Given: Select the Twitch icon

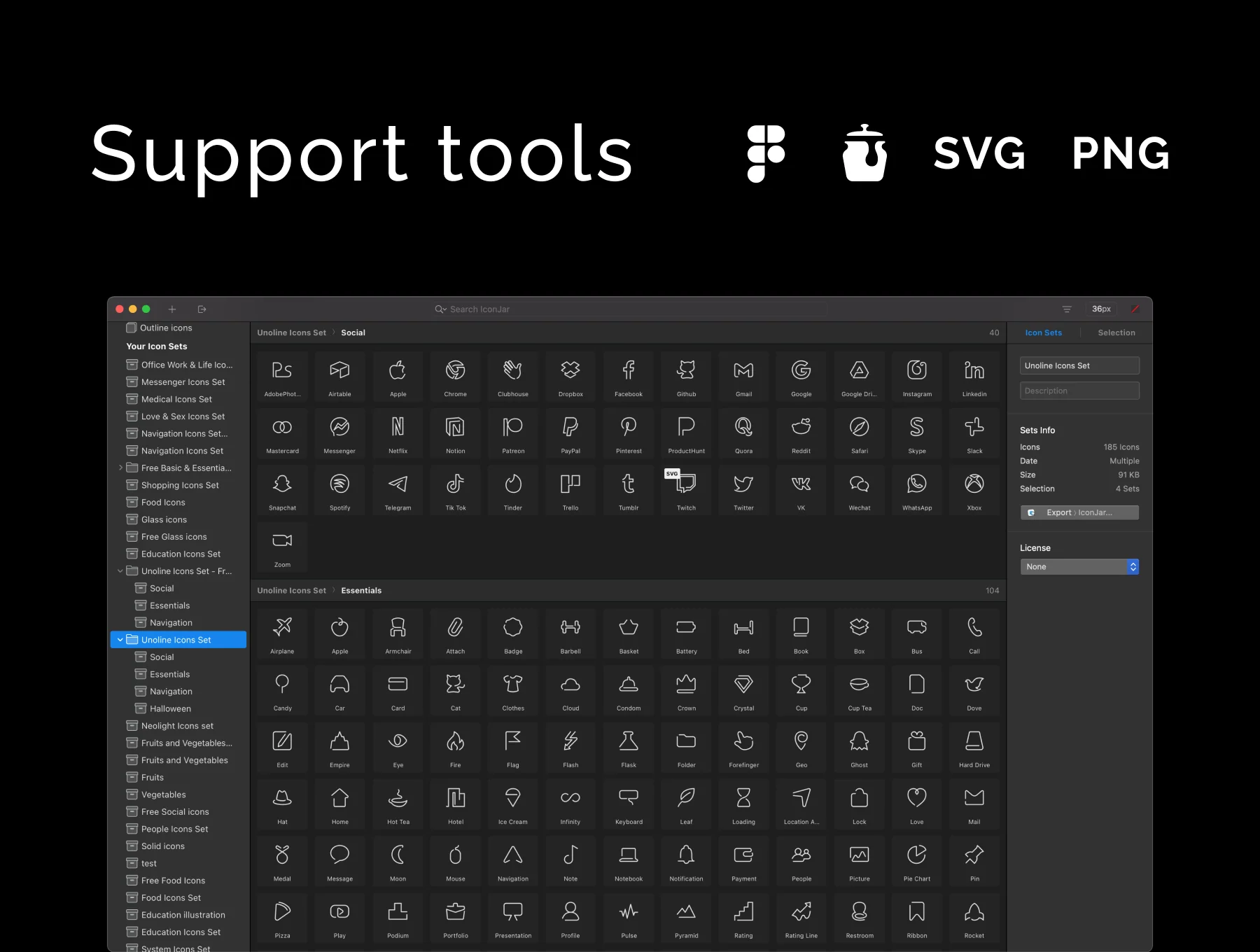Looking at the screenshot, I should [x=686, y=489].
